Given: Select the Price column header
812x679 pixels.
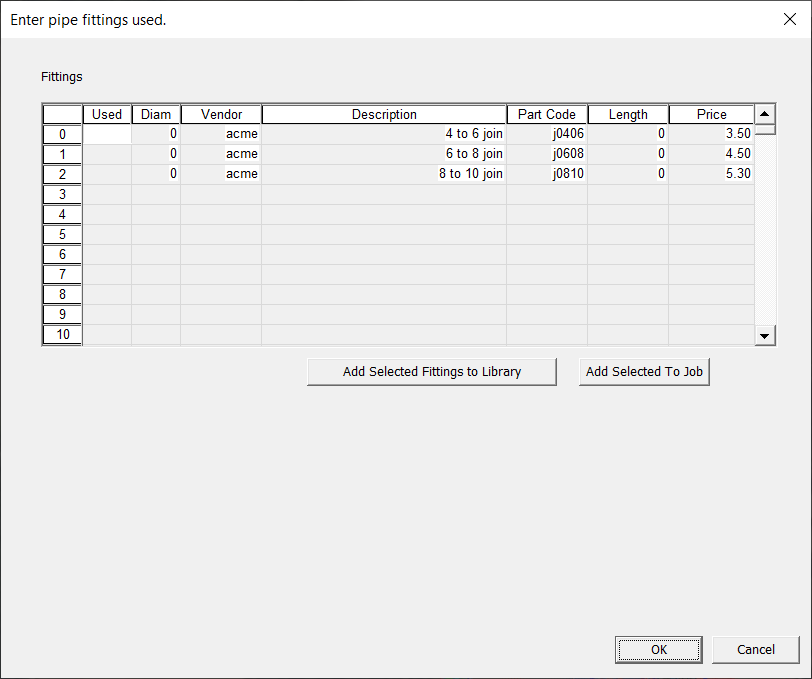Looking at the screenshot, I should 711,115.
